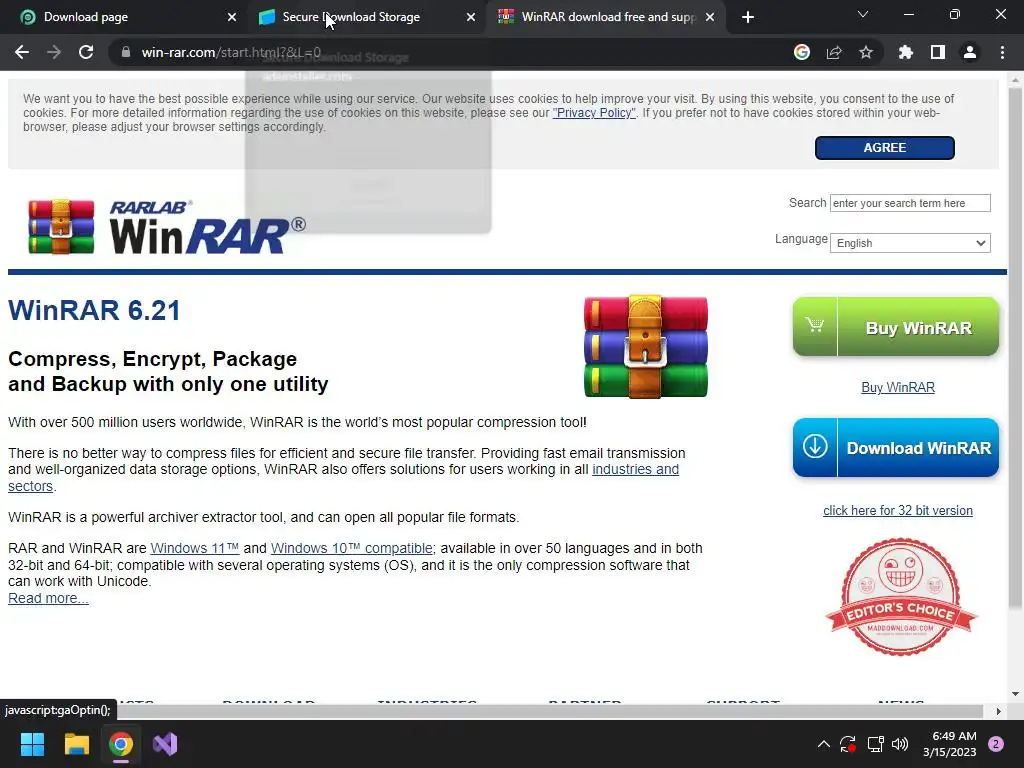1024x768 pixels.
Task: Close the Download page tab
Action: click(232, 17)
